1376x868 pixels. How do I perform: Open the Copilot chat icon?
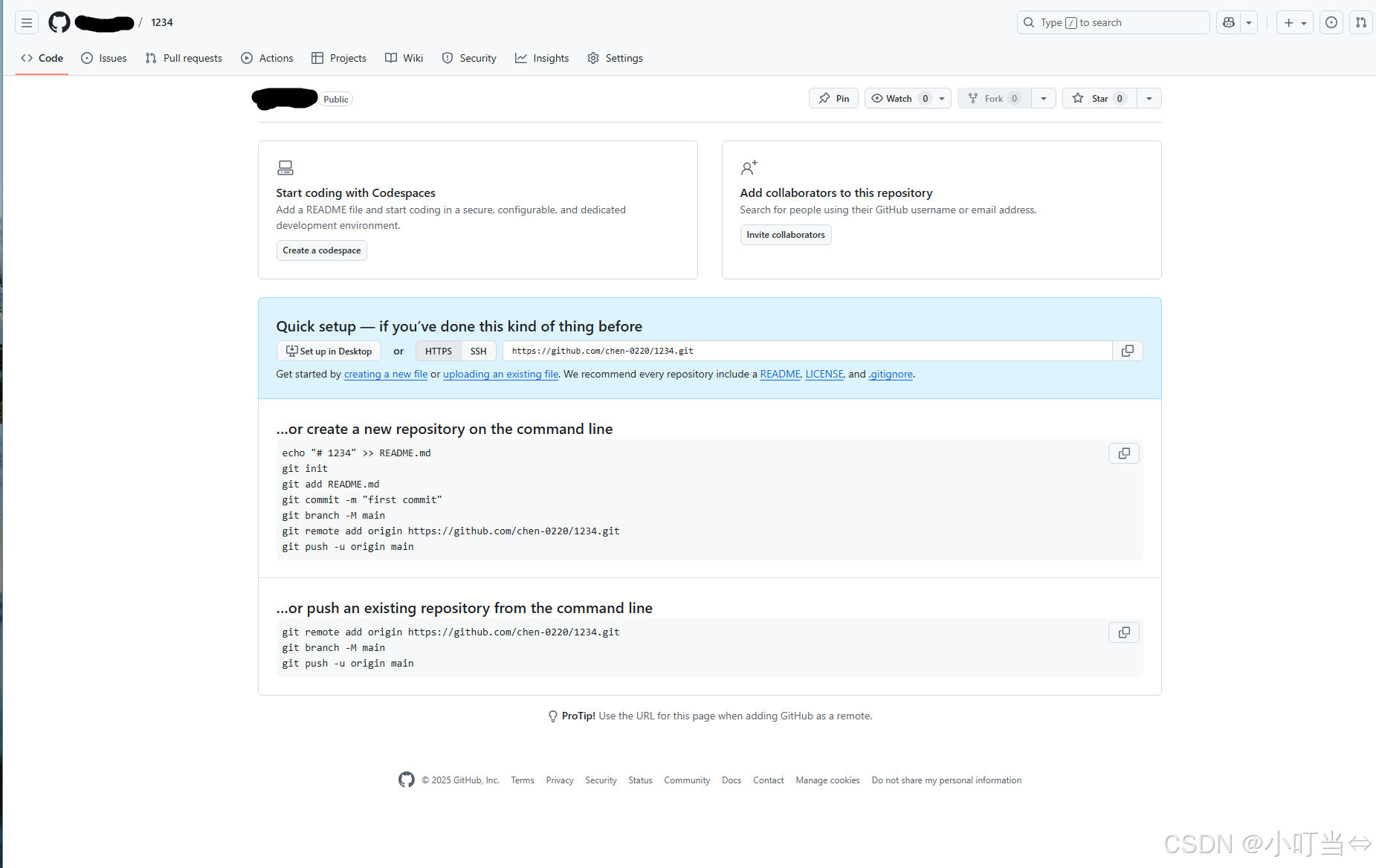[x=1229, y=22]
